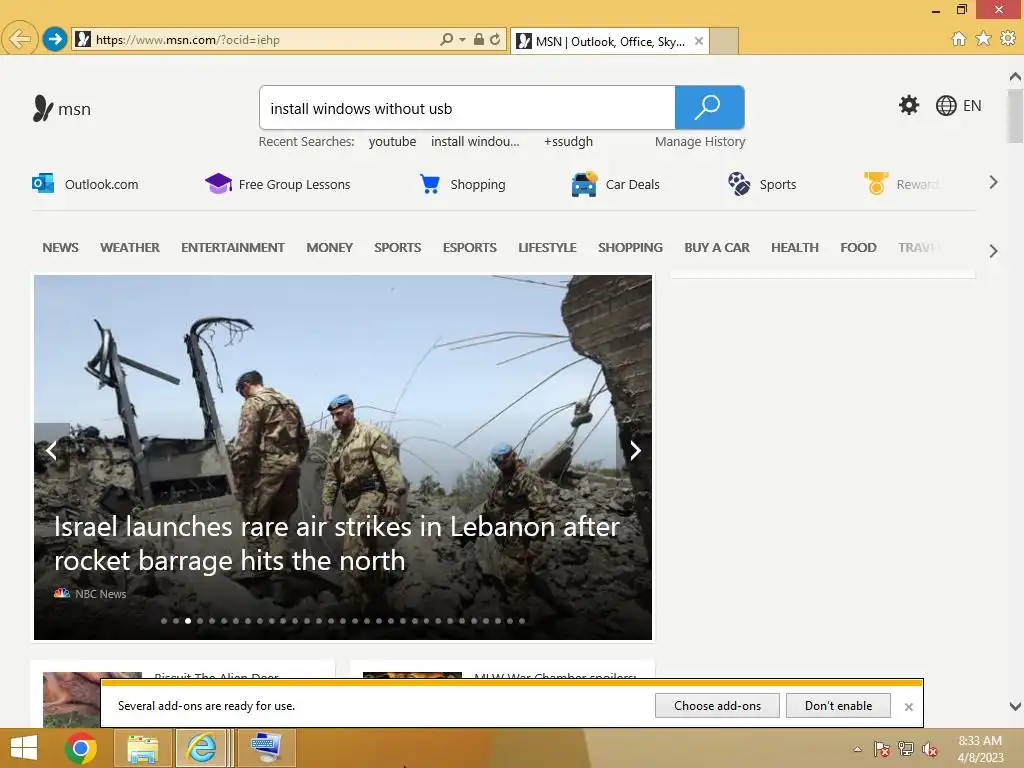Screen dimensions: 1024x768
Task: Open File Explorer from the taskbar
Action: (142, 748)
